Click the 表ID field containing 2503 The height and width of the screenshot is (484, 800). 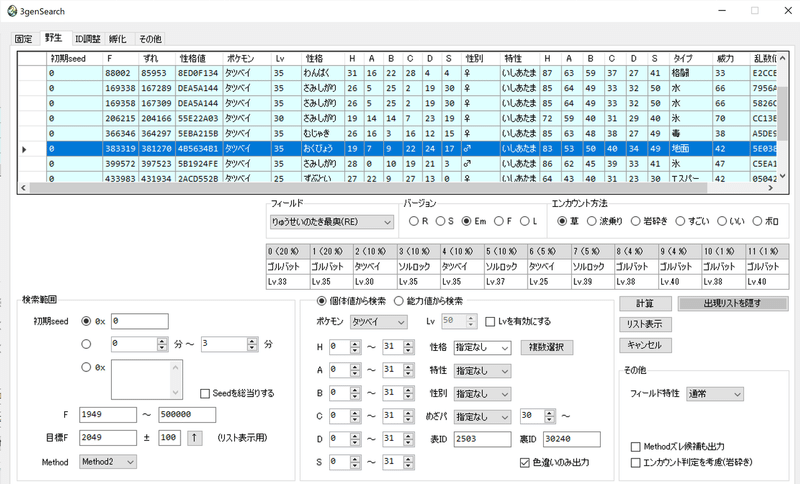(482, 439)
